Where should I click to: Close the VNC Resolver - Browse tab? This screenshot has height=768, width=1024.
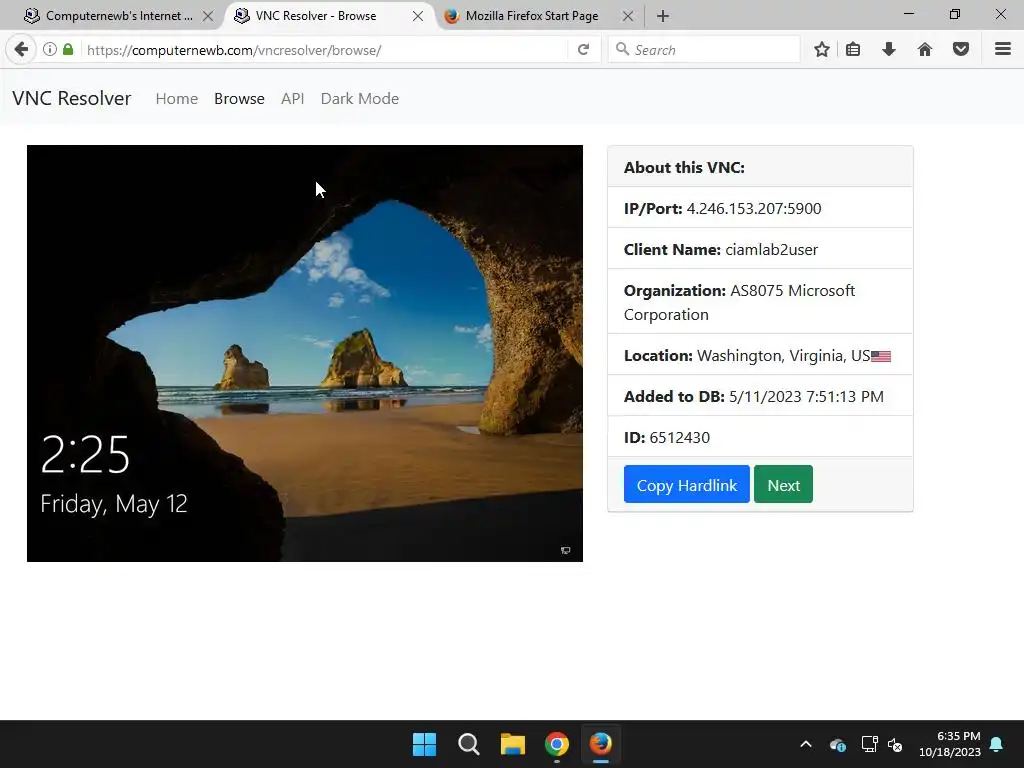(x=418, y=16)
